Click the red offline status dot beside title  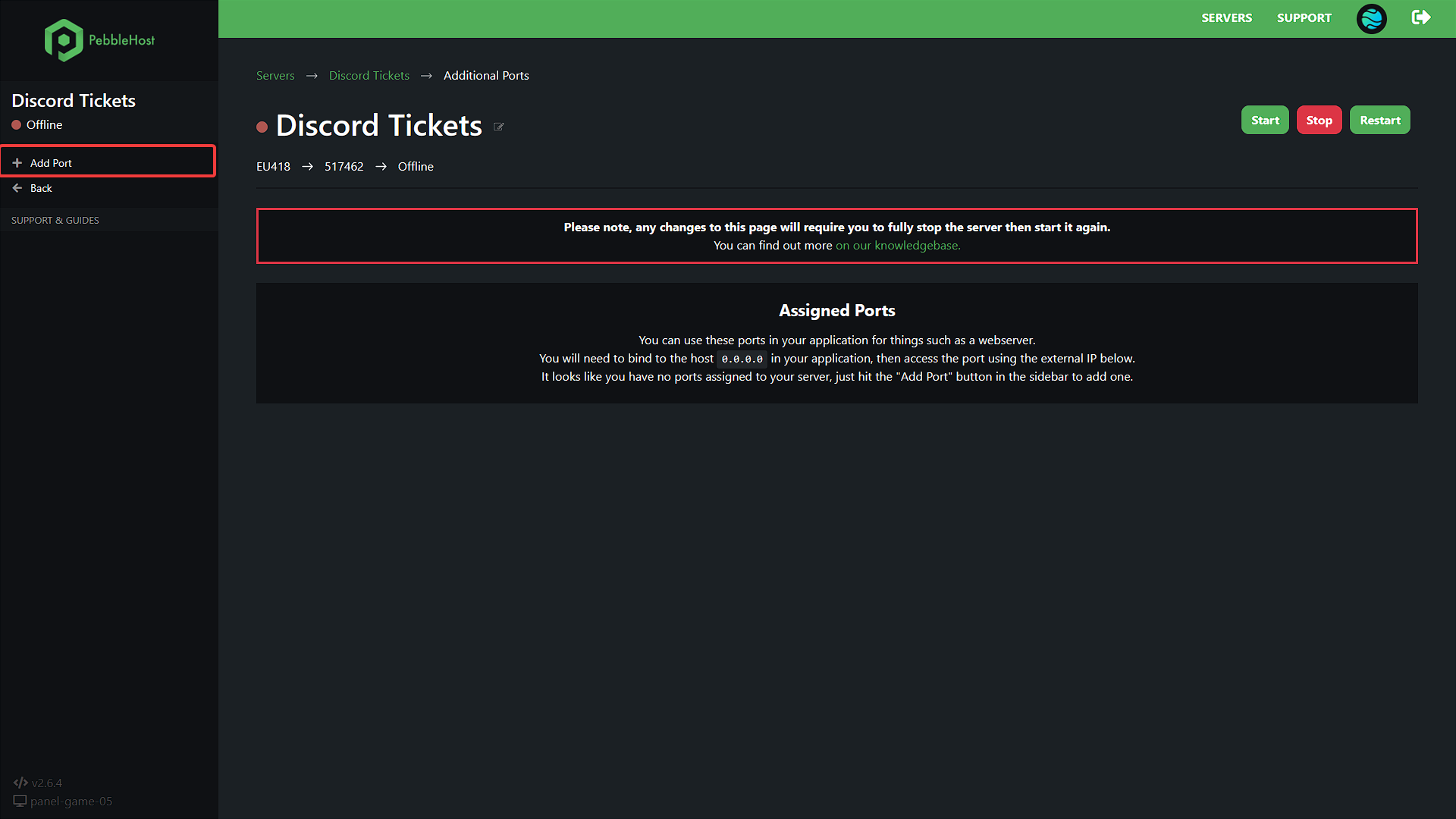(x=262, y=127)
